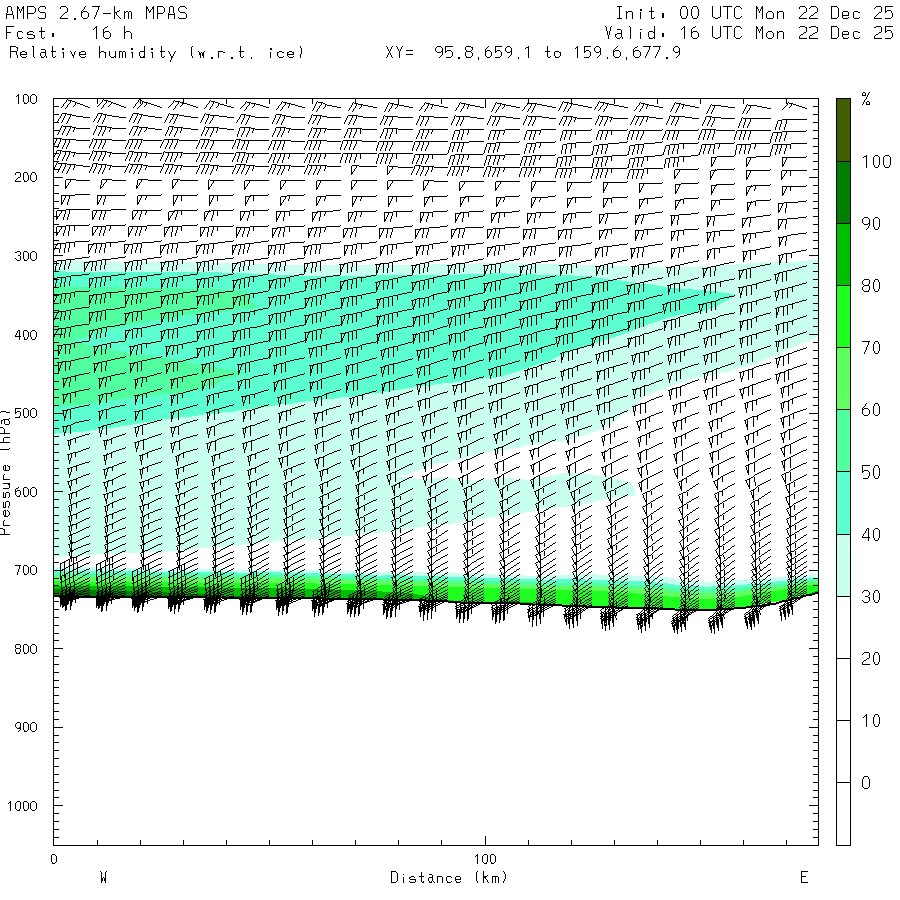Click the 300 hPa pressure axis label

tap(26, 256)
